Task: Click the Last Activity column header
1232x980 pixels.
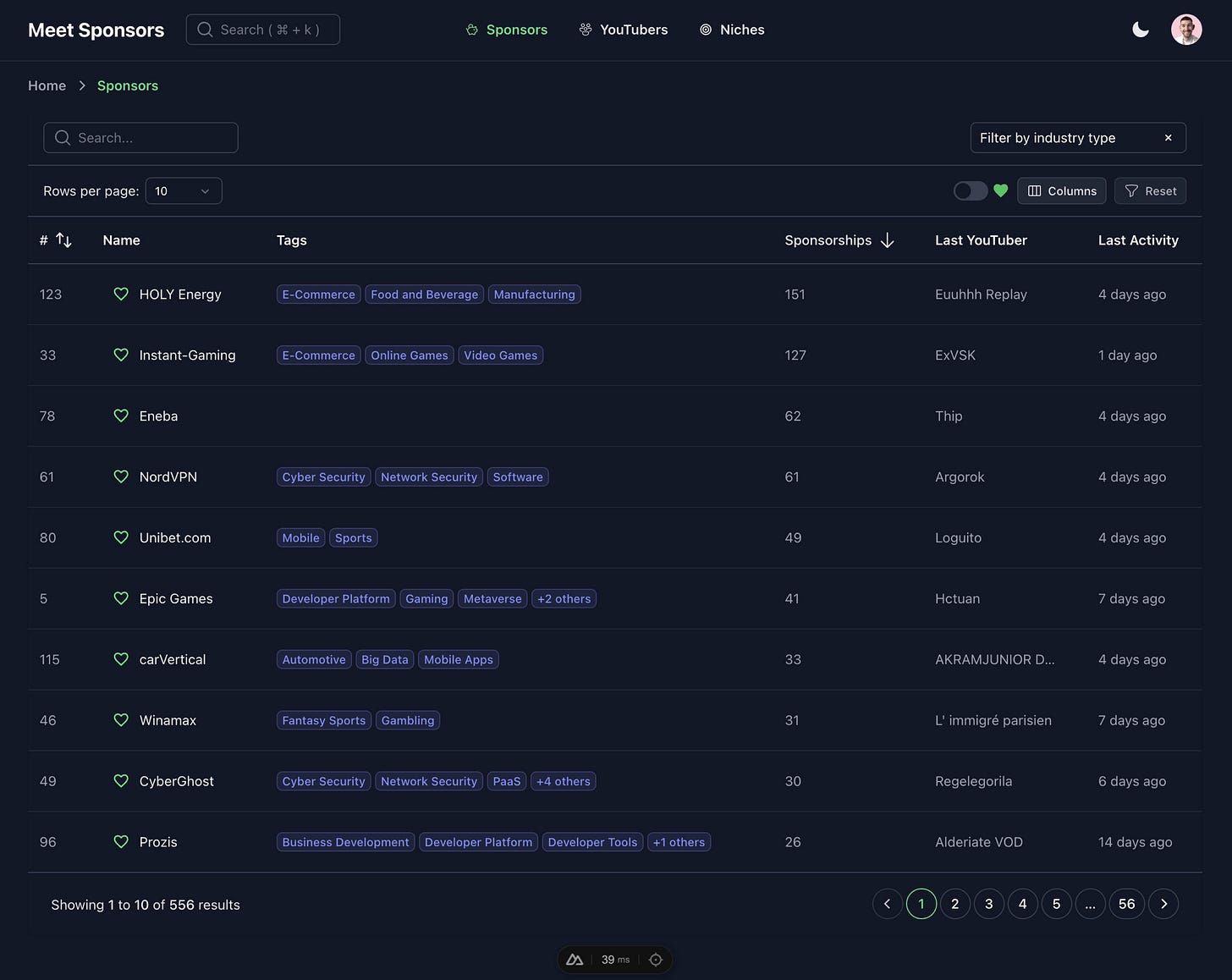Action: click(1138, 240)
